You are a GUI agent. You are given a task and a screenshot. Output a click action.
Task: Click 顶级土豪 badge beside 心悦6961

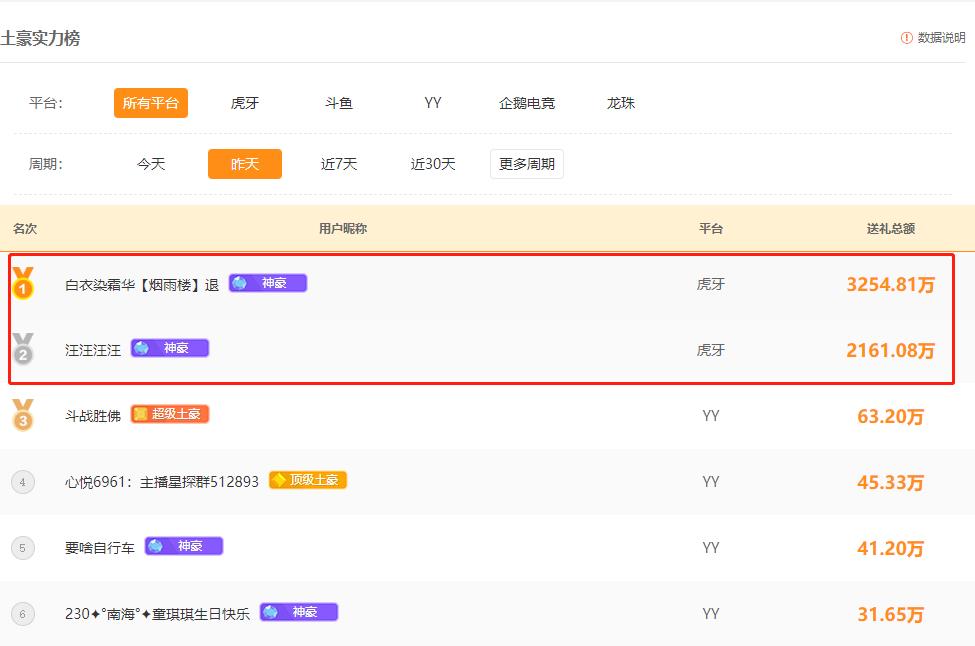pos(308,480)
